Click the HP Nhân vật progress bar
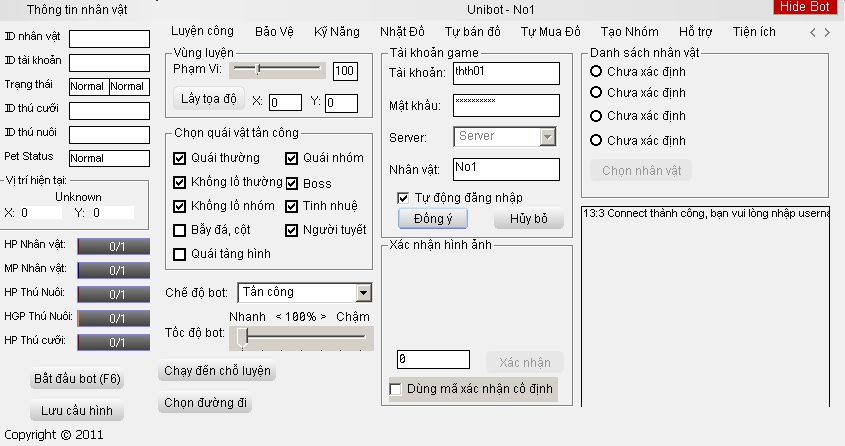The width and height of the screenshot is (845, 446). point(114,246)
